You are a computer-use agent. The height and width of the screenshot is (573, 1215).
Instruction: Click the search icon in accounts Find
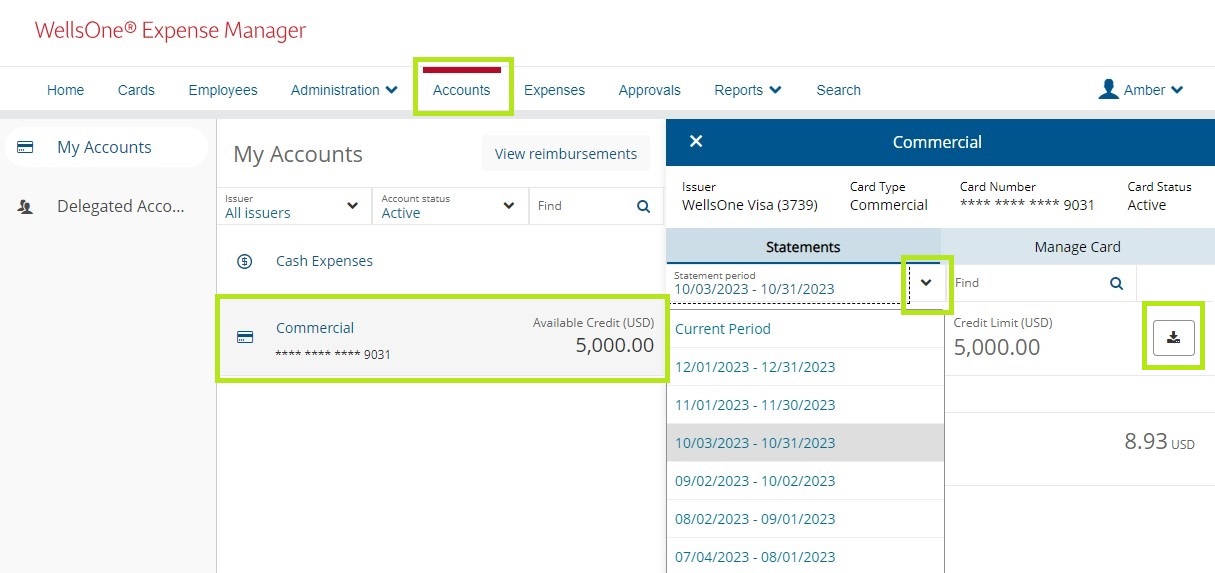643,206
